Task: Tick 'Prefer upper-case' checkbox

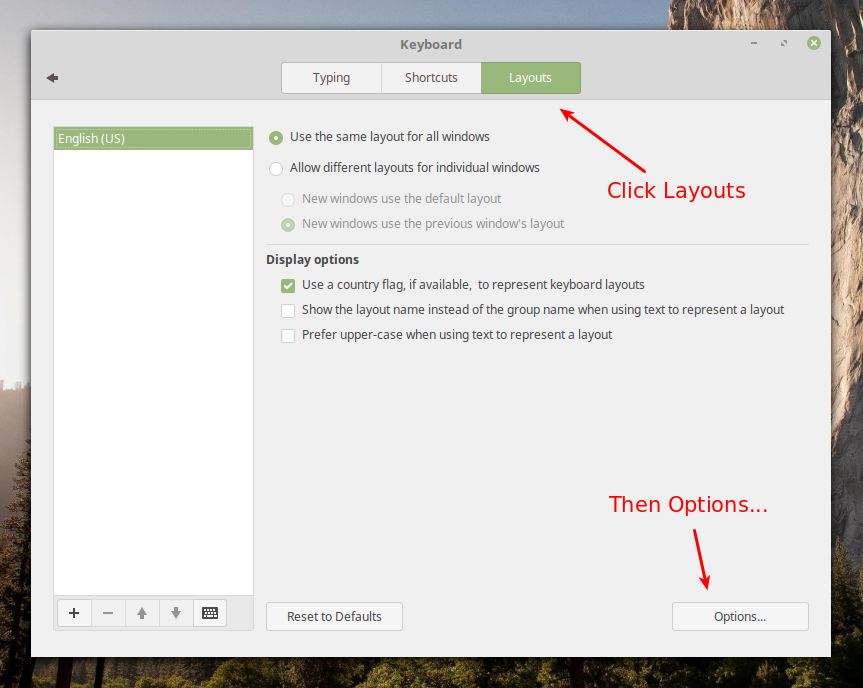Action: [x=288, y=336]
